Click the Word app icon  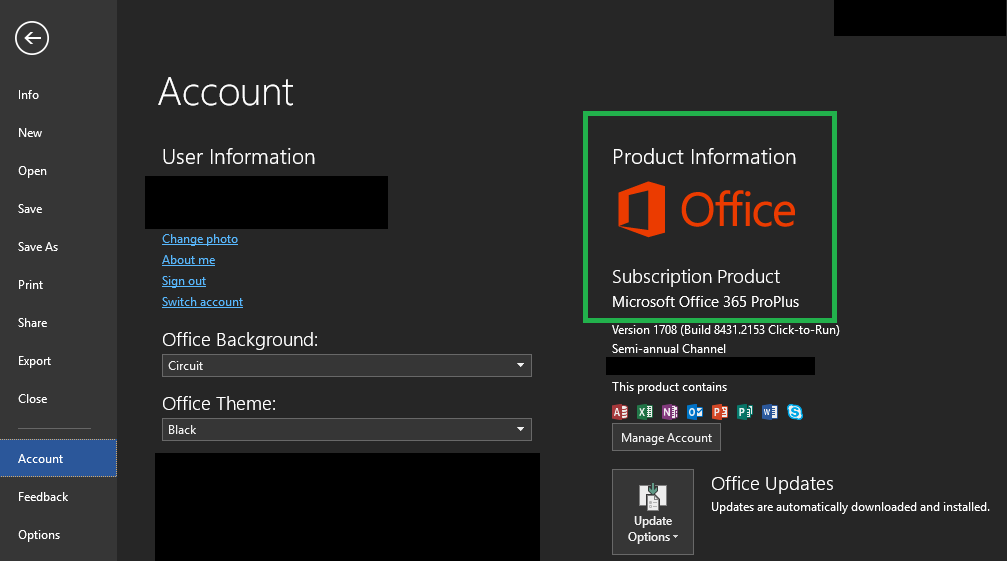click(770, 412)
